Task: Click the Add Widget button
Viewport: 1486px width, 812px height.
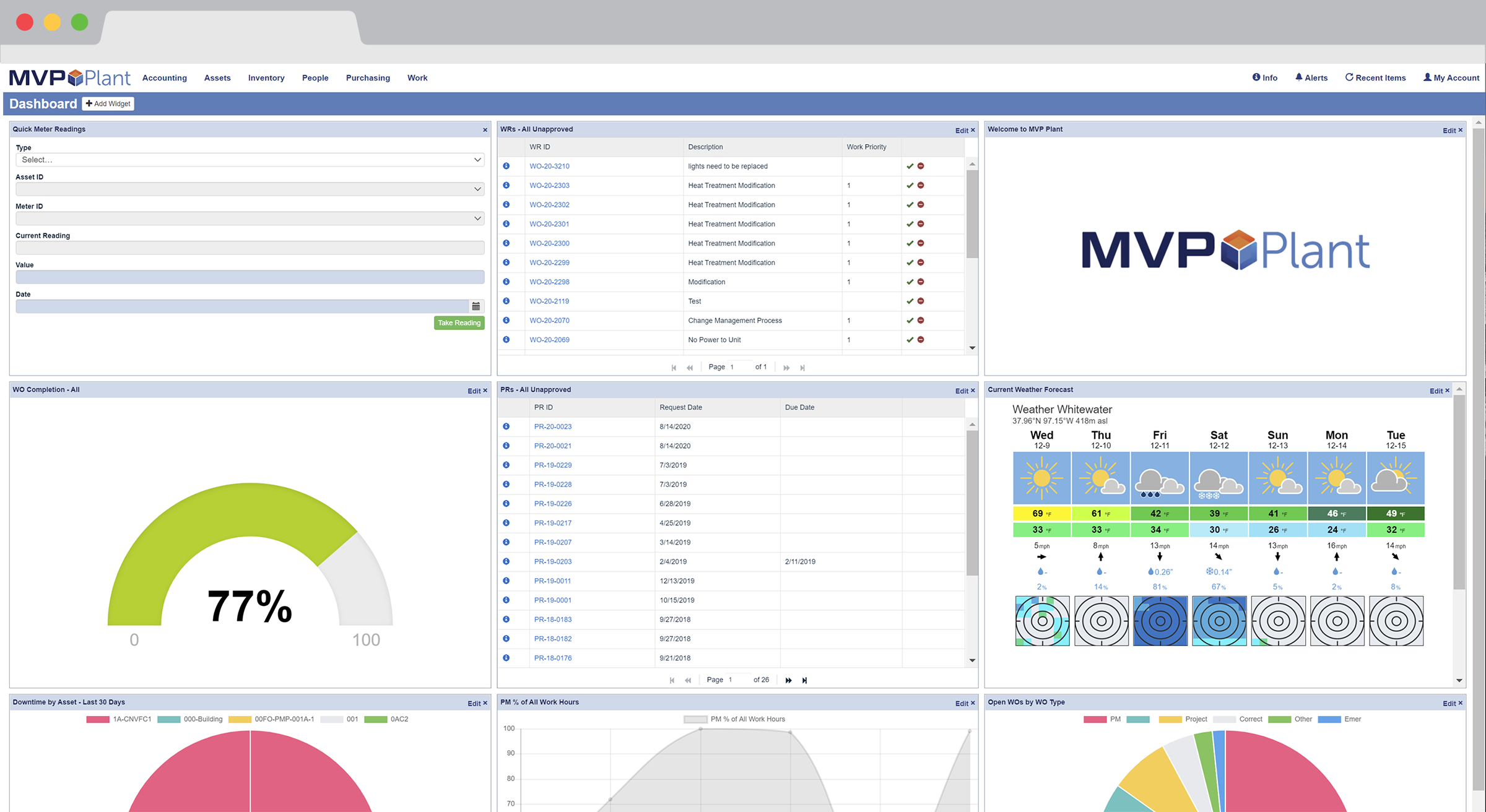Action: (x=108, y=103)
